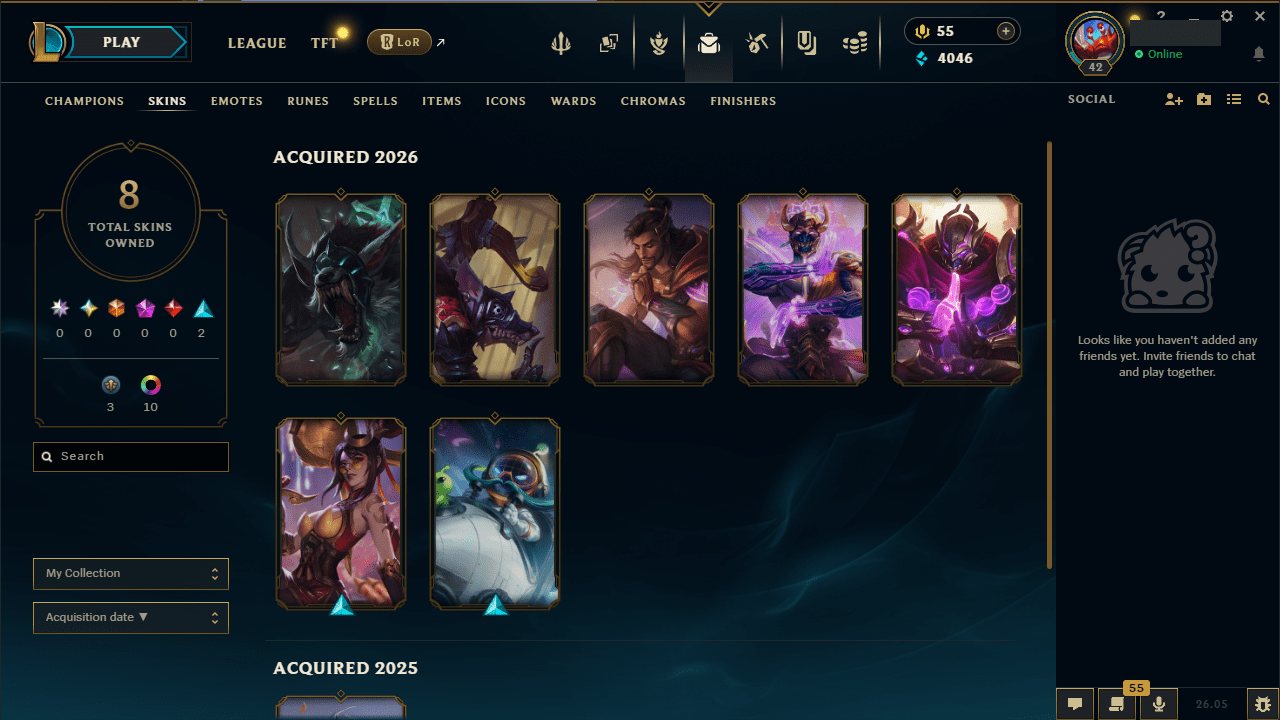Open the notifications bell icon
1280x720 pixels.
pos(1259,54)
